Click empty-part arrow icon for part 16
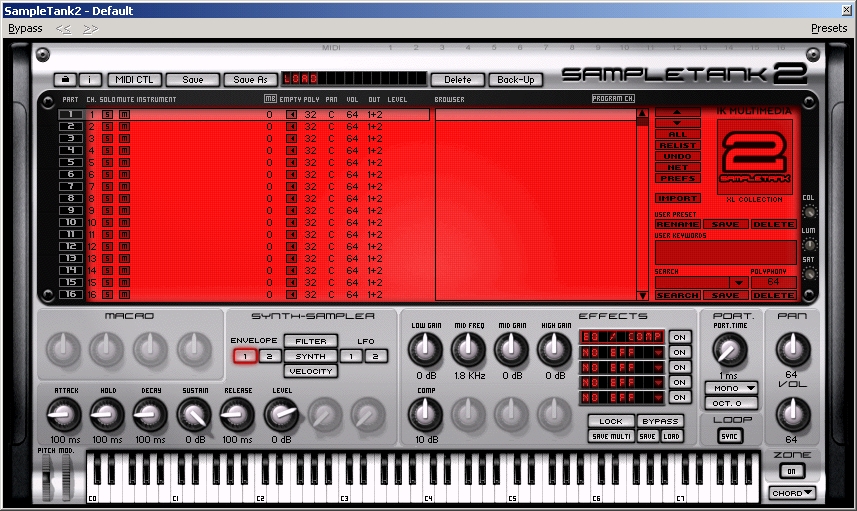 (292, 295)
